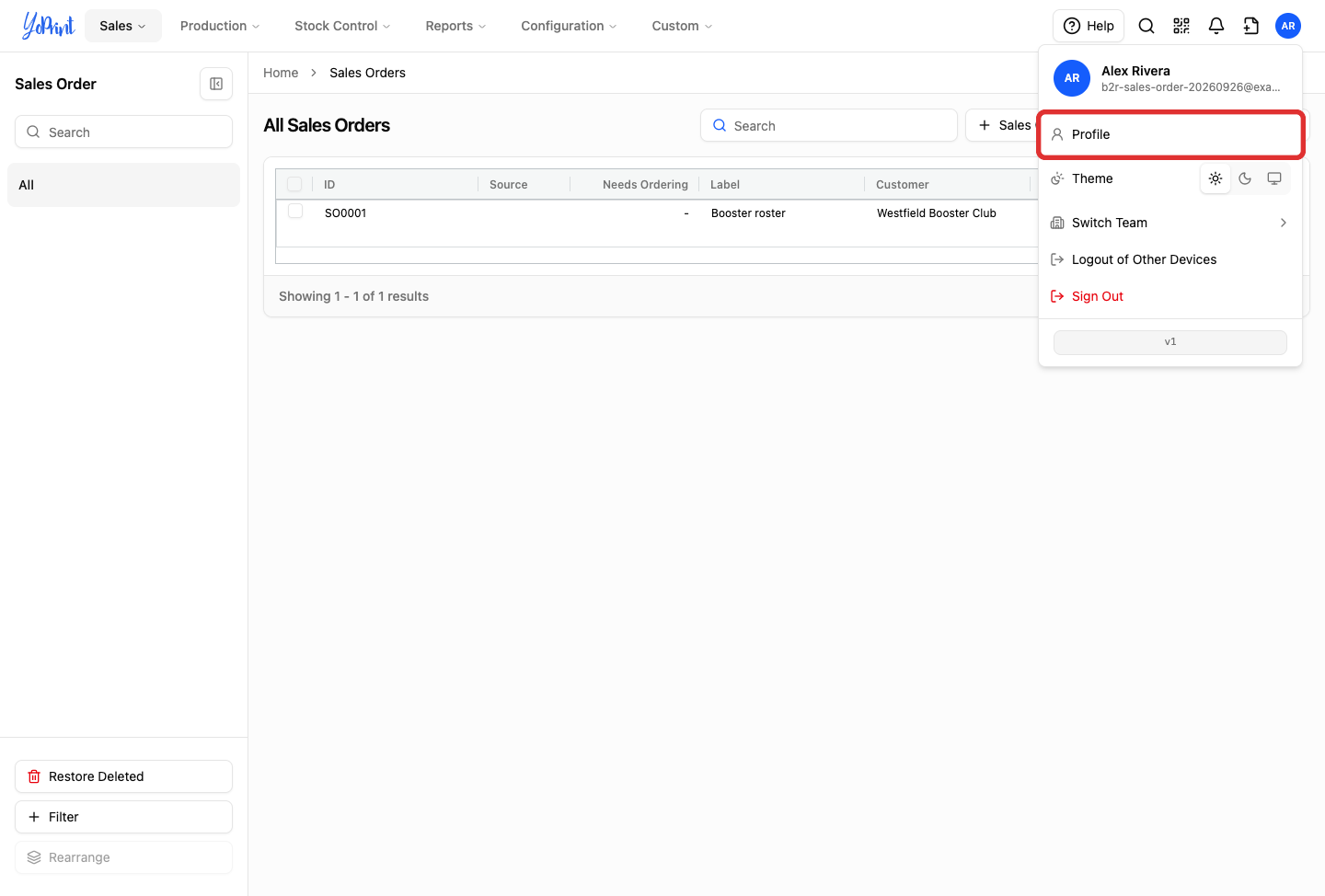Click the Westfield Booster Club customer cell
Image resolution: width=1325 pixels, height=896 pixels.
[x=937, y=213]
